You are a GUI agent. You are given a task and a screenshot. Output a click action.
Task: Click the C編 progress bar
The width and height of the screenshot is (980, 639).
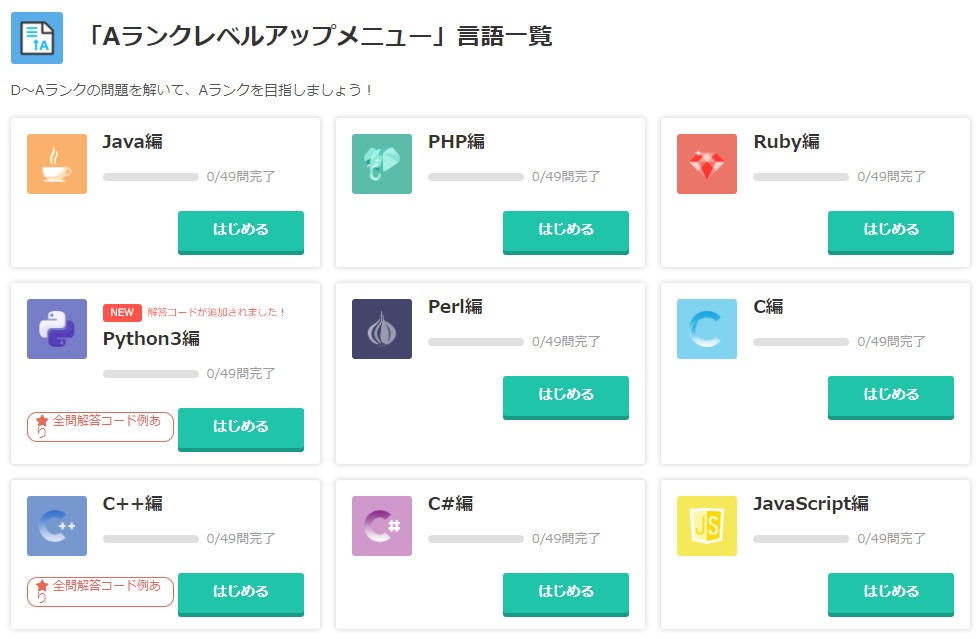(x=801, y=342)
